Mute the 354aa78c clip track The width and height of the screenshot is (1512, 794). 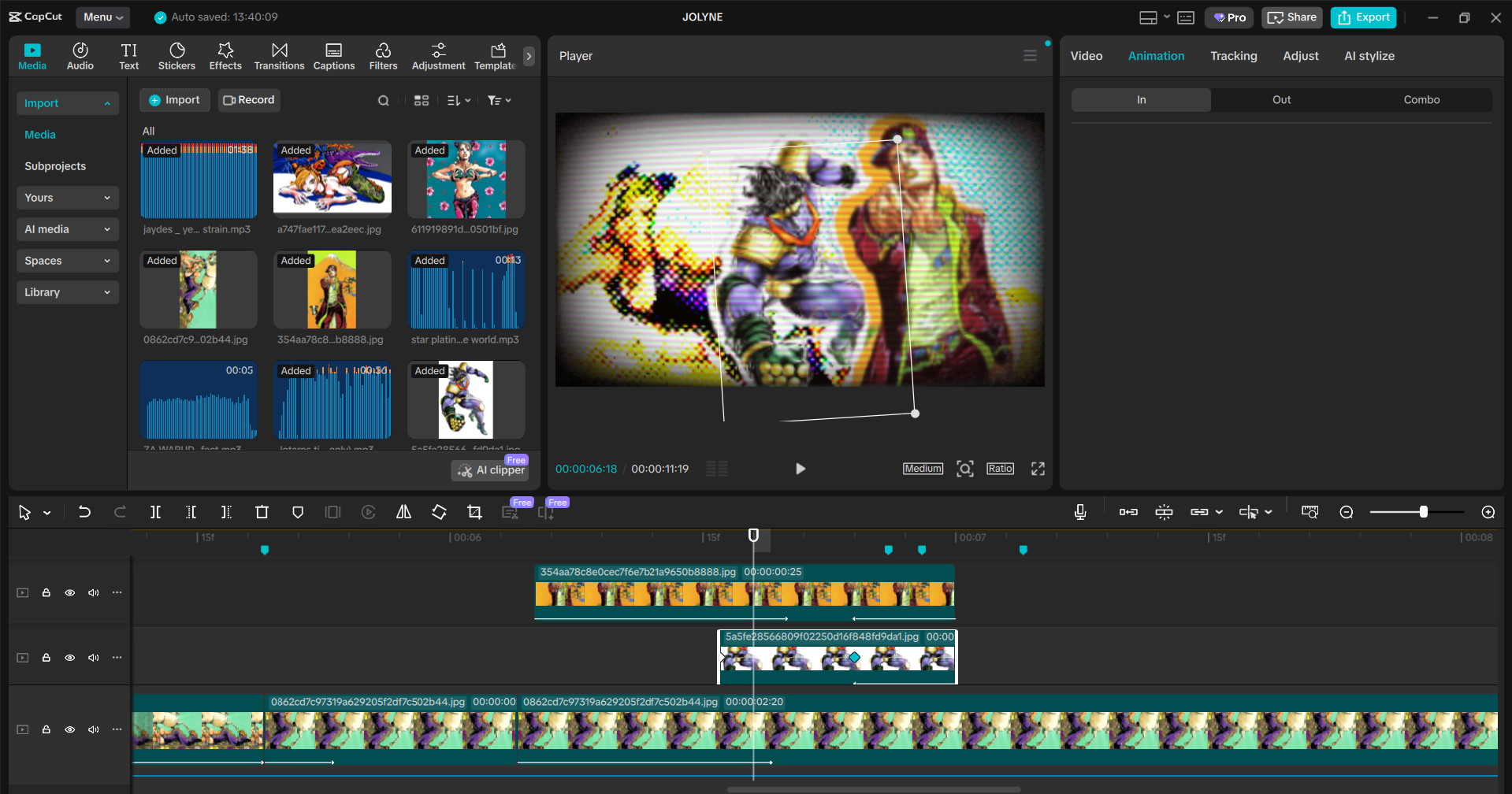pyautogui.click(x=94, y=592)
